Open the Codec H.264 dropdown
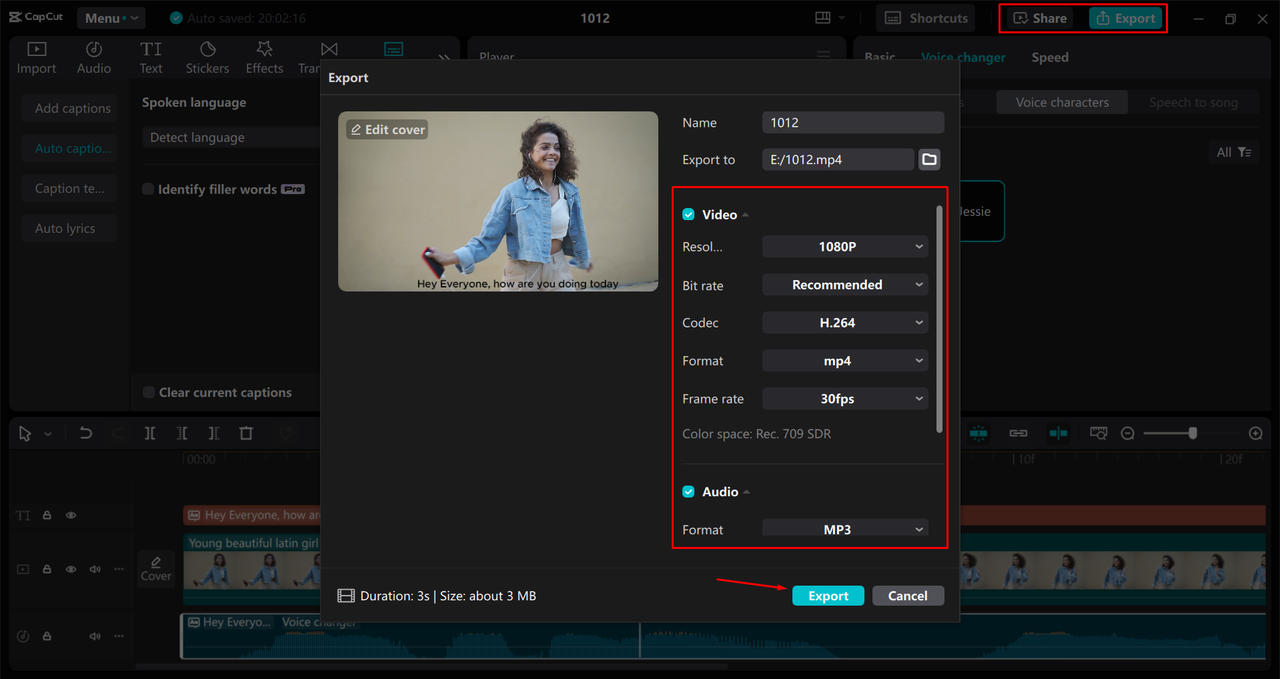The width and height of the screenshot is (1280, 679). click(845, 323)
